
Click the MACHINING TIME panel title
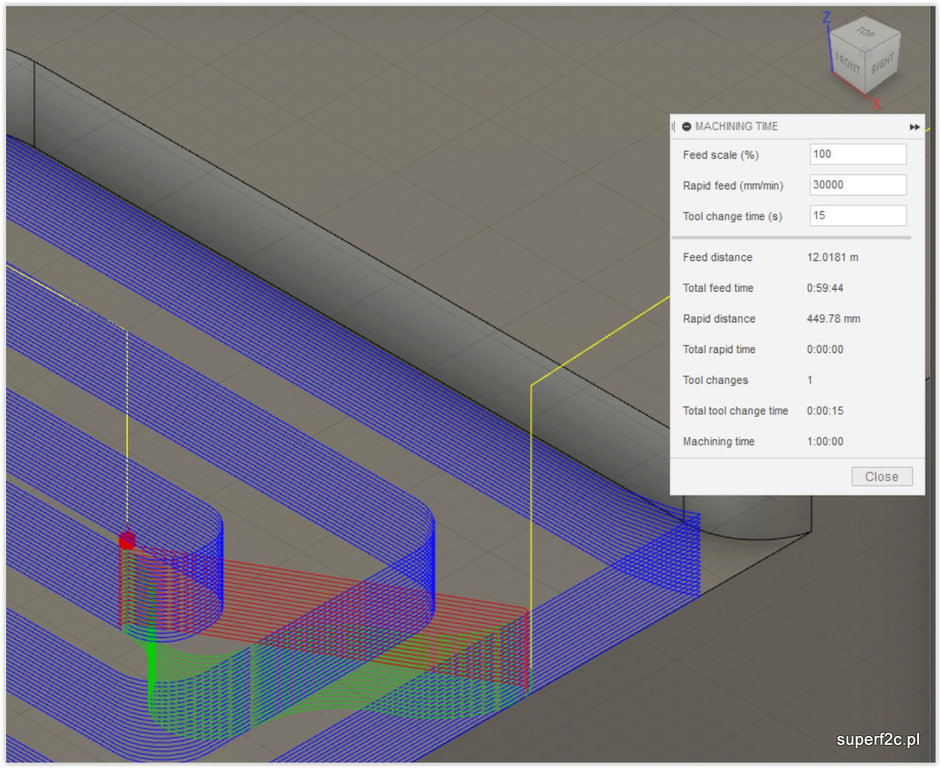(x=736, y=127)
